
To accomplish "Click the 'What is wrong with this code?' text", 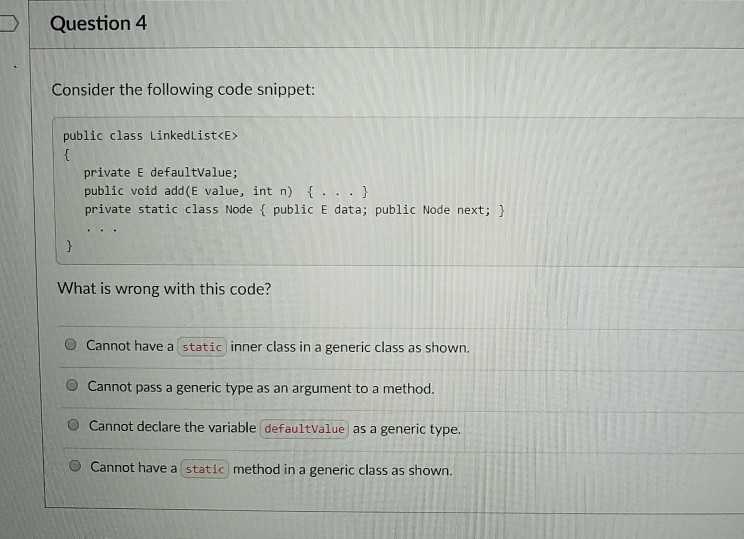I will click(164, 288).
